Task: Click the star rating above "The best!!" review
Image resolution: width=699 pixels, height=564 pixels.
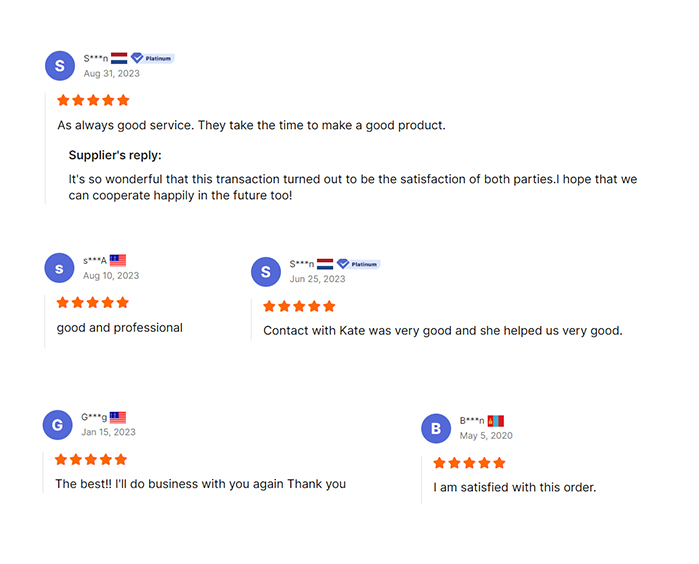Action: 91,459
